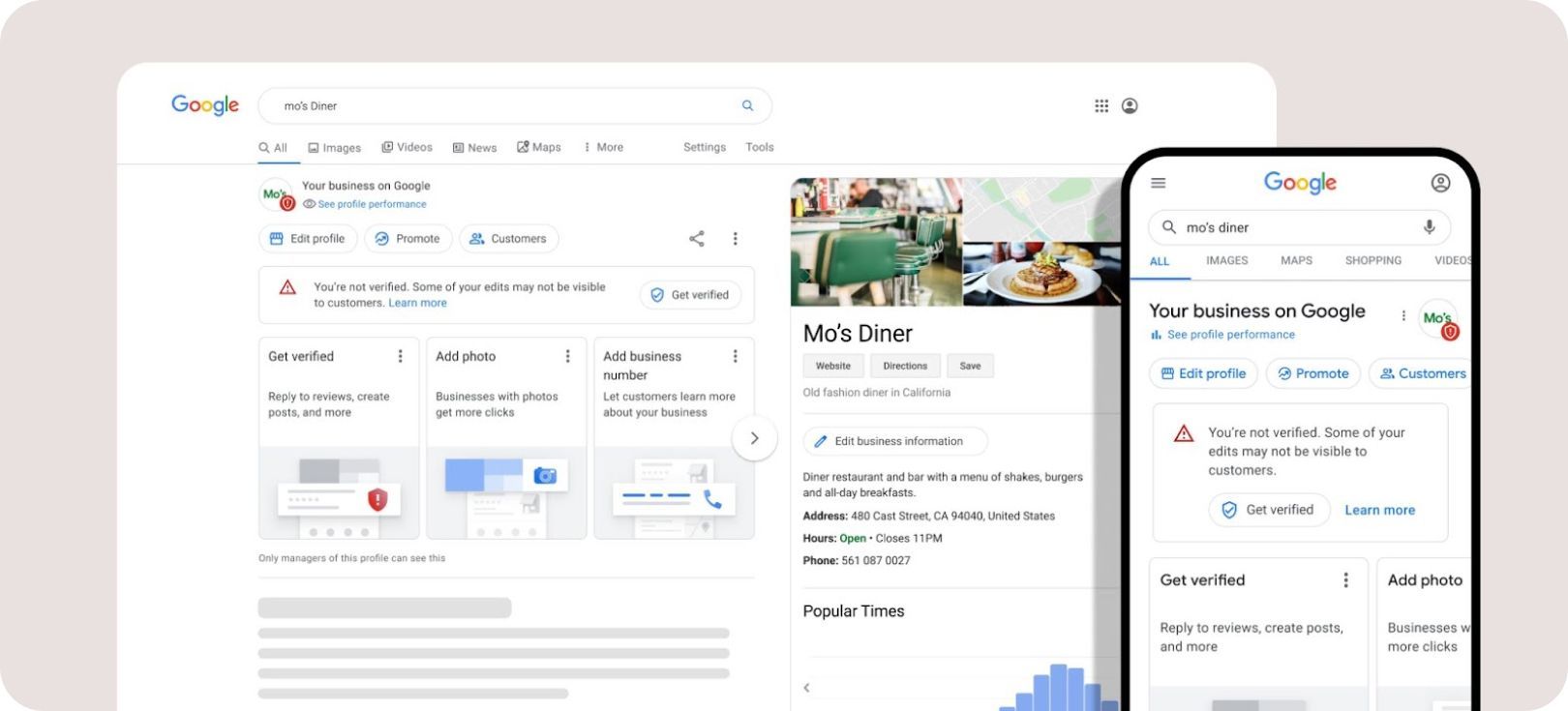The height and width of the screenshot is (711, 1568).
Task: Click next arrow to show more cards
Action: pyautogui.click(x=754, y=438)
